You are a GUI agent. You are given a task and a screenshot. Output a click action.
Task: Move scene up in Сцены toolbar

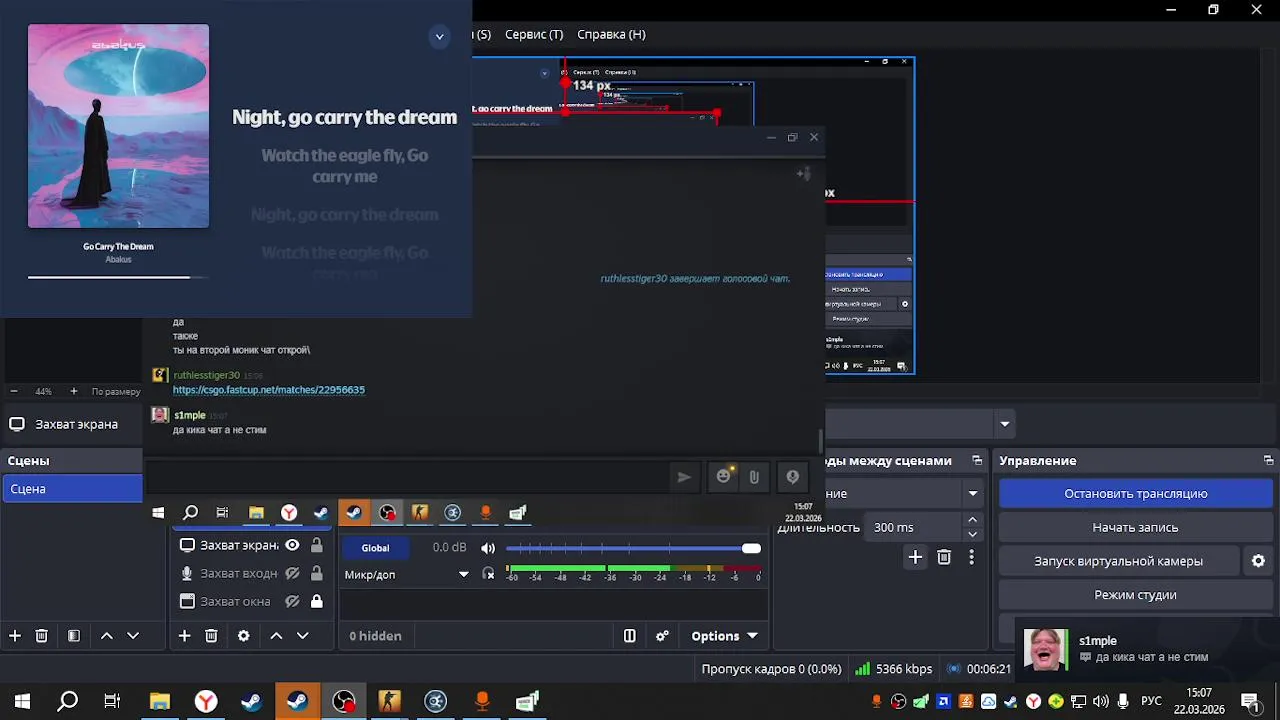pyautogui.click(x=106, y=636)
